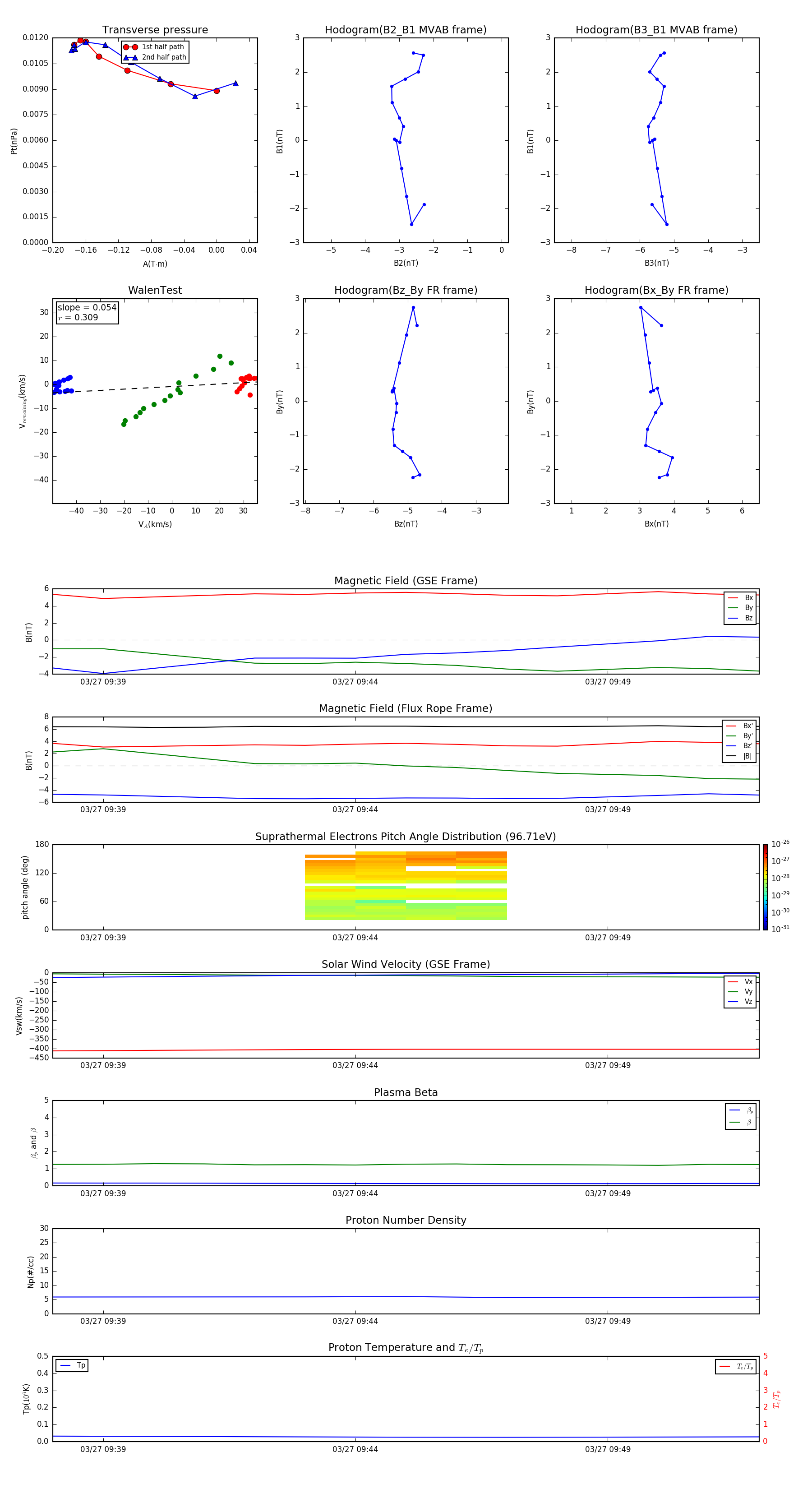The height and width of the screenshot is (1489, 812).
Task: Click the 'Transverse pressure' plot title
Action: click(155, 30)
